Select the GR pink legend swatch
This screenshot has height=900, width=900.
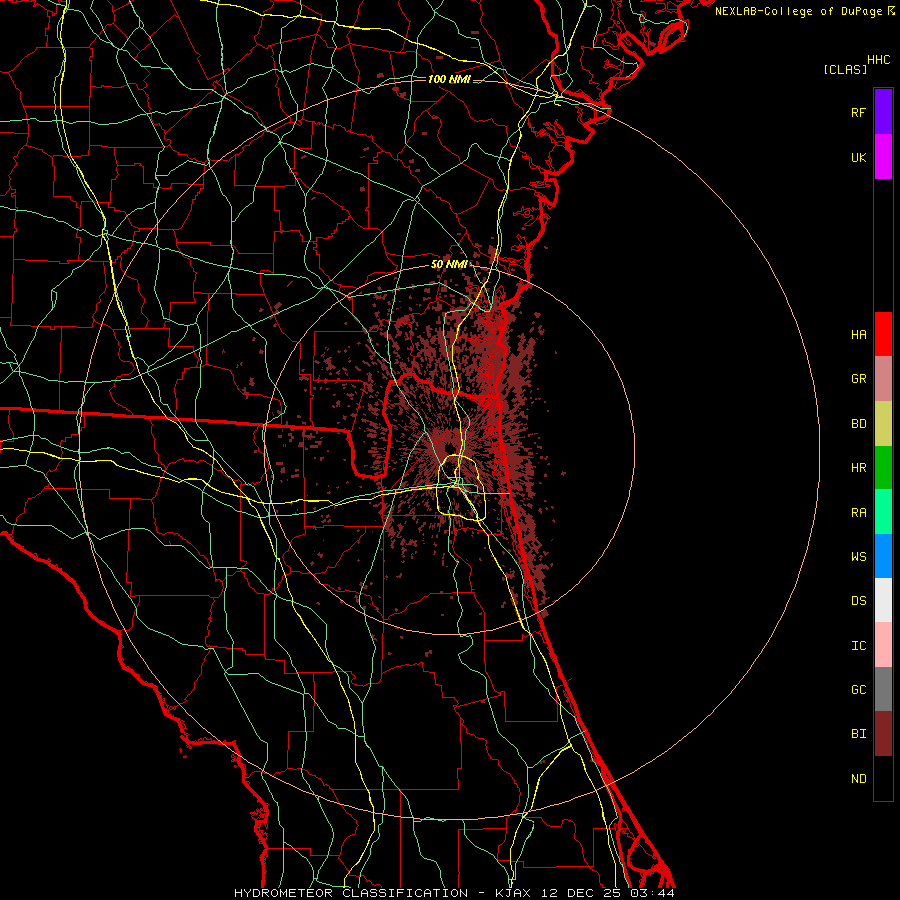tap(883, 379)
